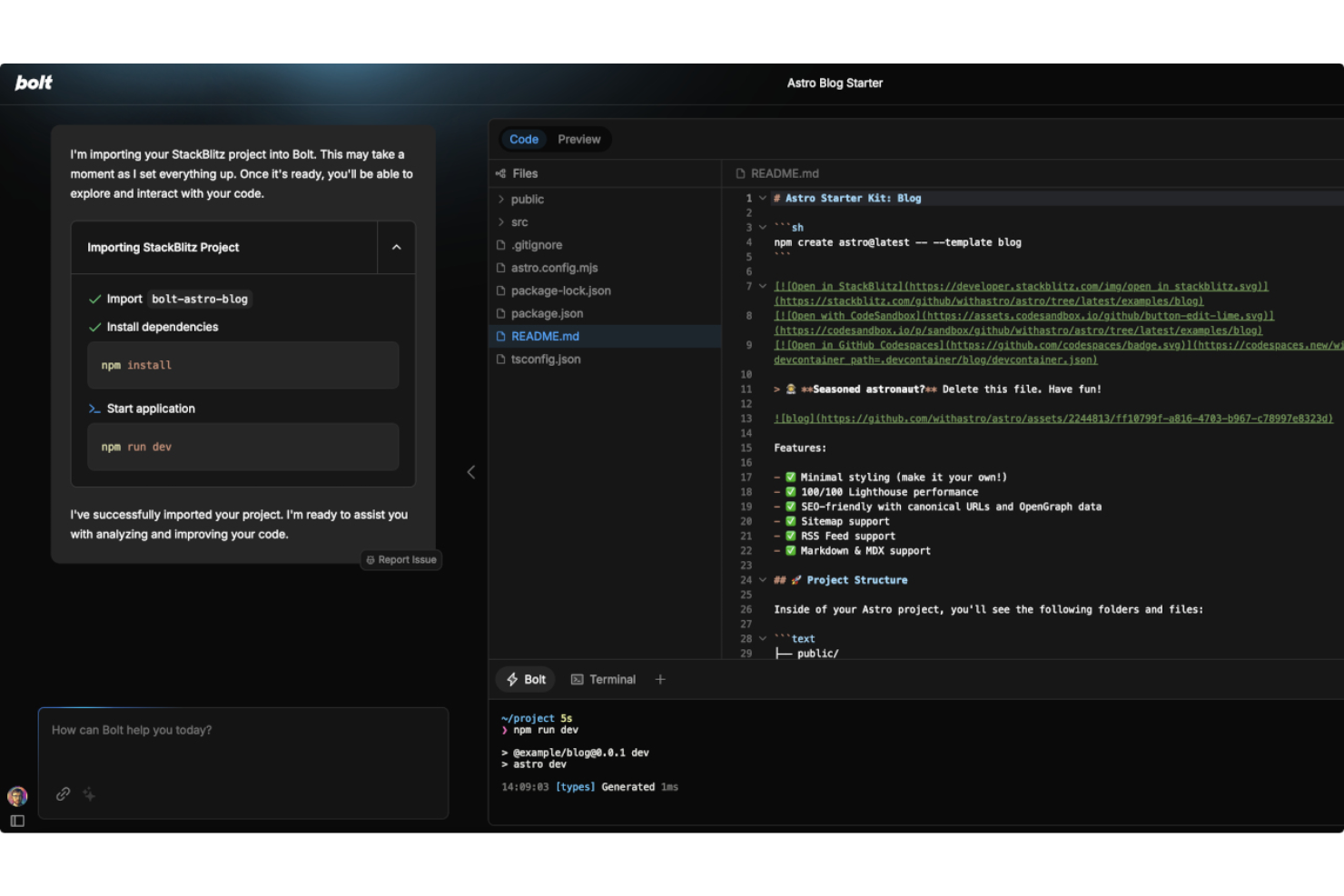The width and height of the screenshot is (1344, 896).
Task: Select the Terminal tab
Action: (x=603, y=679)
